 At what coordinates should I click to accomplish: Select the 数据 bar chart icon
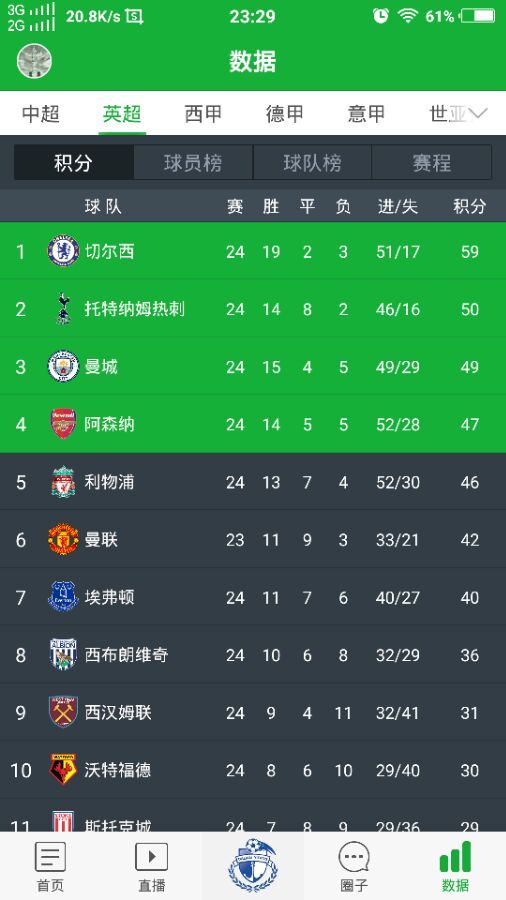coord(455,856)
